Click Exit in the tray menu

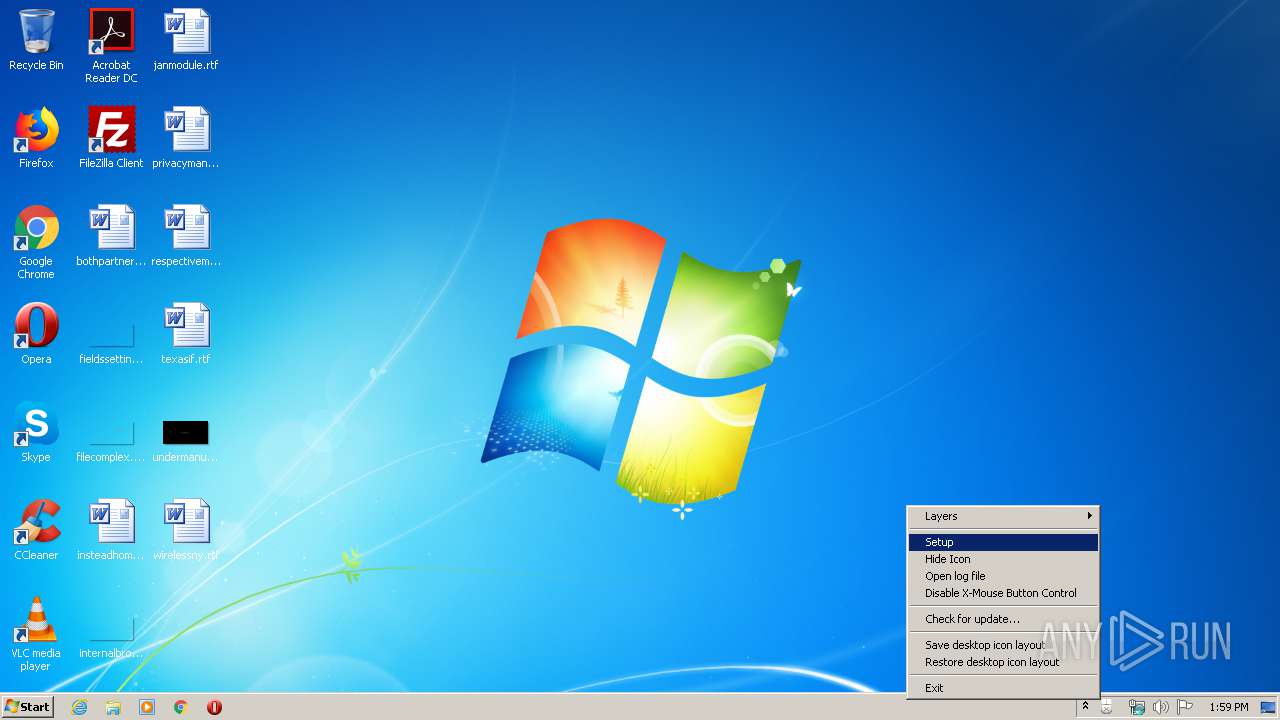pyautogui.click(x=1003, y=688)
